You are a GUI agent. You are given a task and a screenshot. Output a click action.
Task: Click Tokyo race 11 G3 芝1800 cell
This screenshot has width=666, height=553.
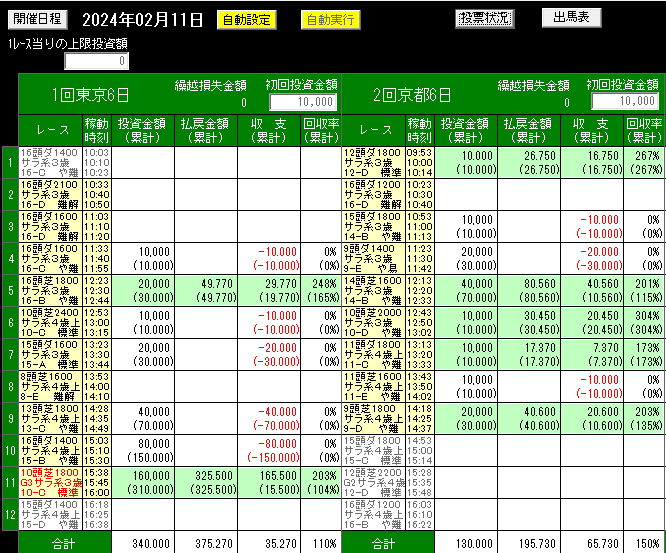(x=50, y=482)
